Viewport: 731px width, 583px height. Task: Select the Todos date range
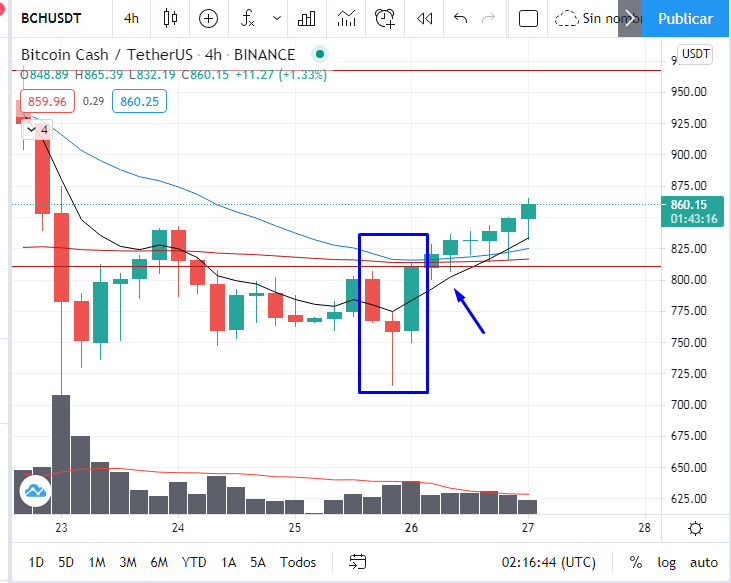pyautogui.click(x=298, y=562)
